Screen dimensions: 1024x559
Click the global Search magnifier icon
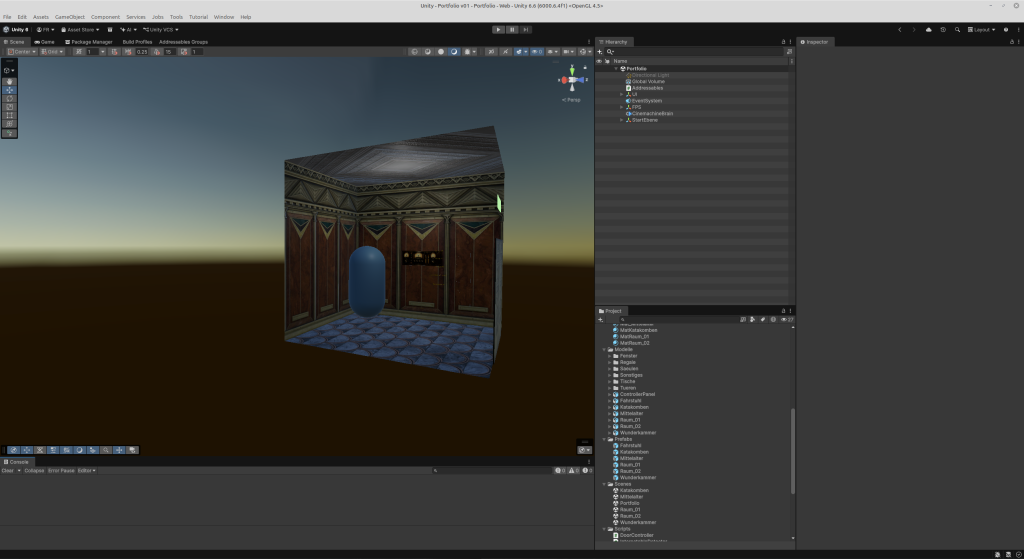[957, 29]
